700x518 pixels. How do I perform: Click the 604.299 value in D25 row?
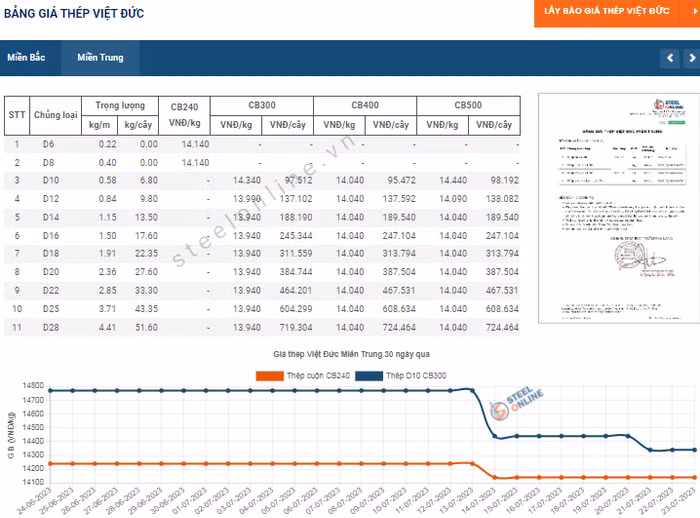pyautogui.click(x=296, y=309)
